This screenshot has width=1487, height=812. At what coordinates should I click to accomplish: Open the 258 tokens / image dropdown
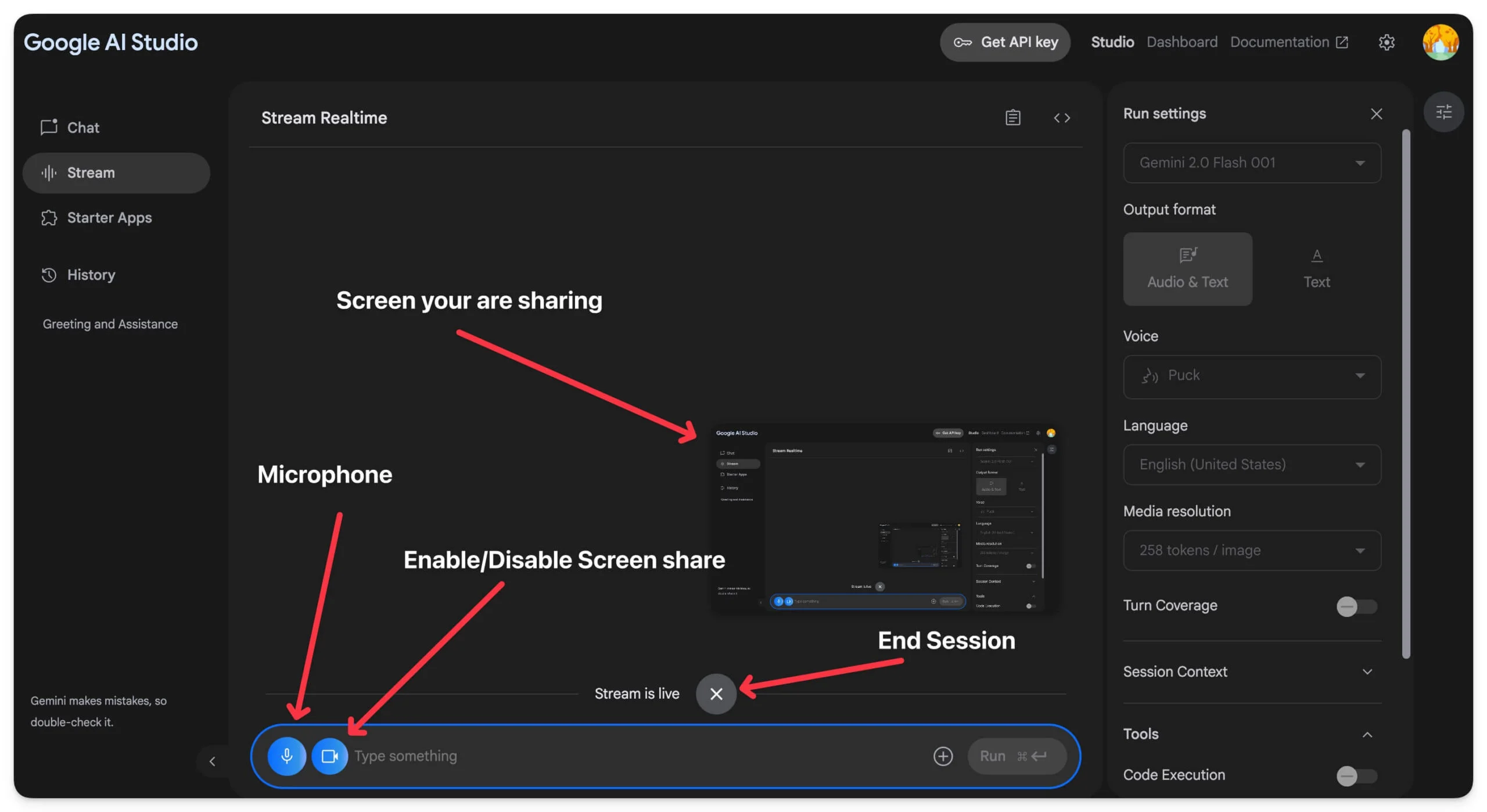pos(1252,550)
